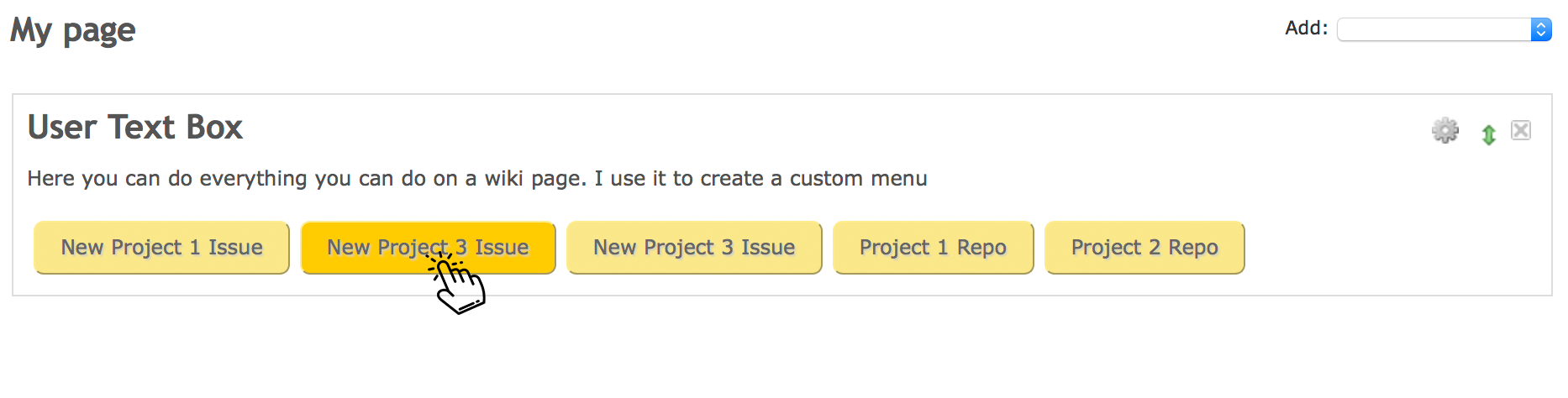The width and height of the screenshot is (1568, 398).
Task: Open the Add block combo box field
Action: (x=1444, y=29)
